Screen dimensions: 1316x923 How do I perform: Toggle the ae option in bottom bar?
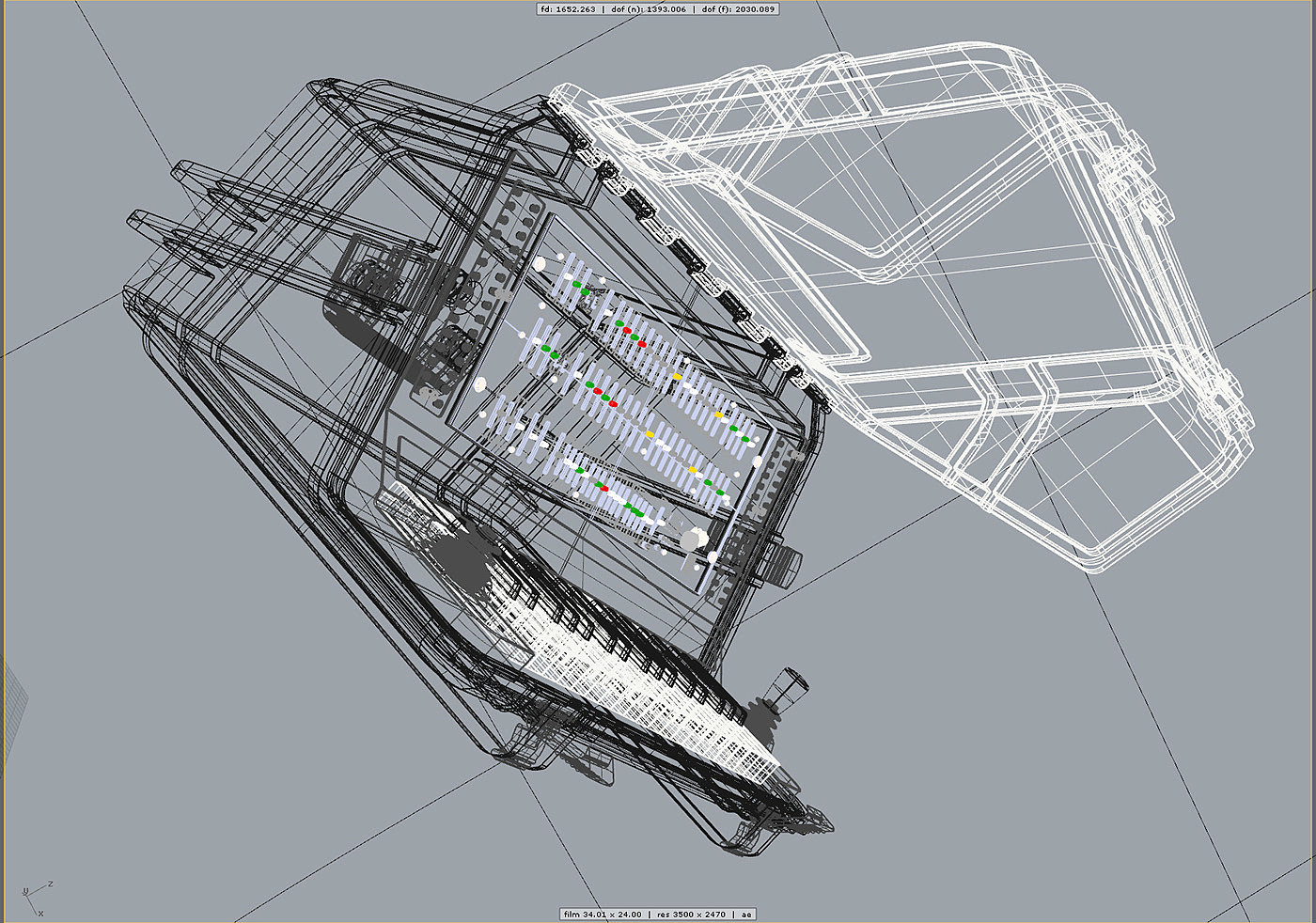[746, 914]
